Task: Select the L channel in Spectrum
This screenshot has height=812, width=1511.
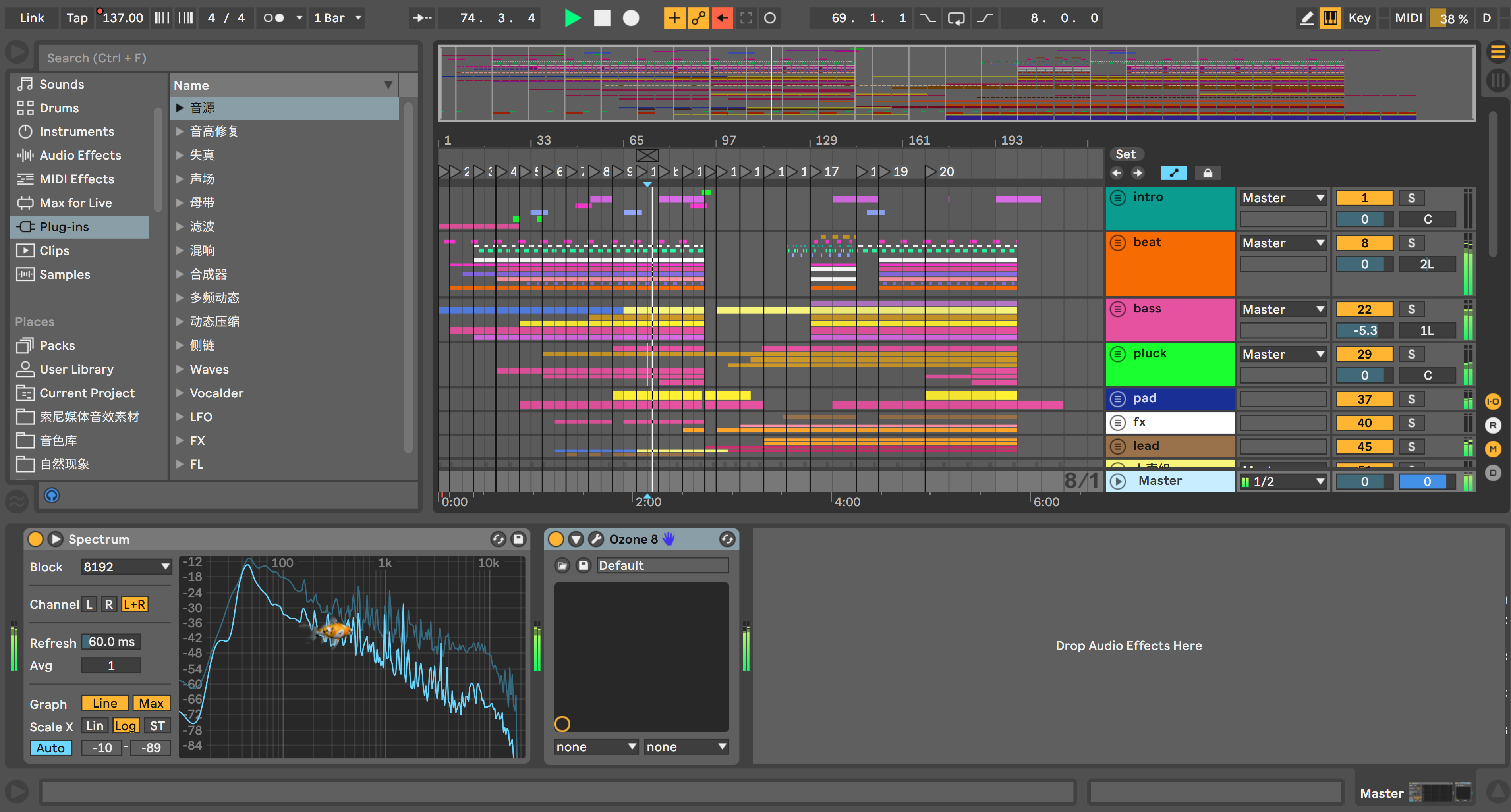Action: point(89,604)
